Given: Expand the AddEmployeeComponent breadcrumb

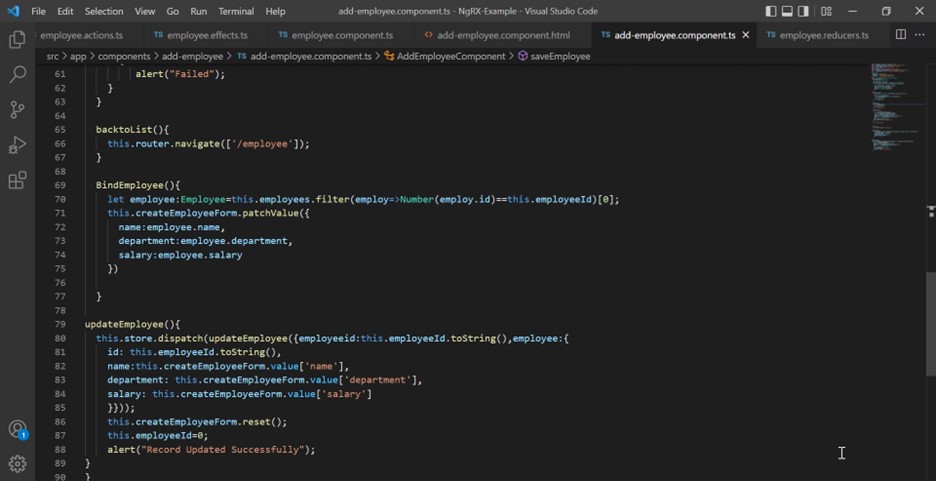Looking at the screenshot, I should tap(450, 56).
